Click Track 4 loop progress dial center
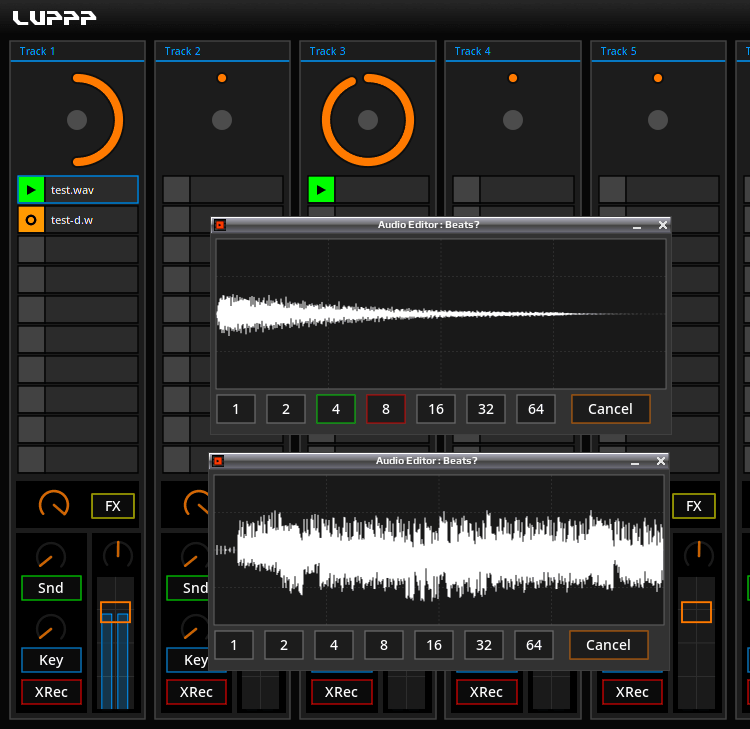 pos(513,120)
